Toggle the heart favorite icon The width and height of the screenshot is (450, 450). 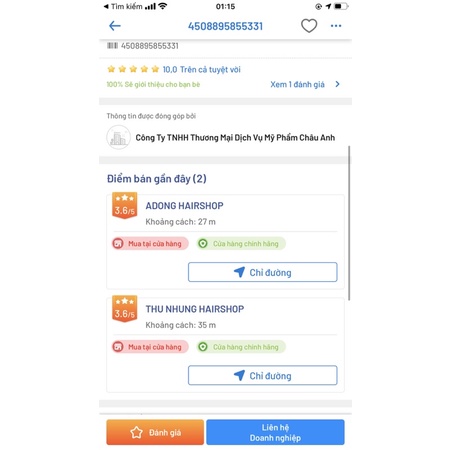pos(309,26)
